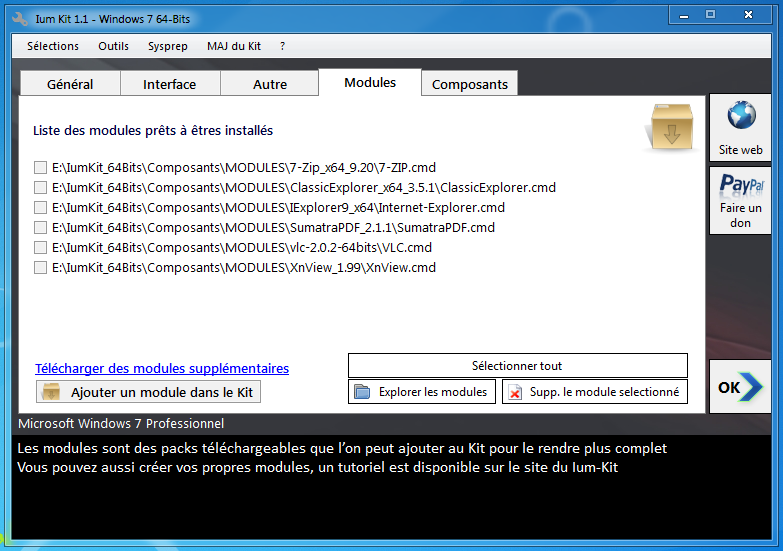The width and height of the screenshot is (783, 551).
Task: Open the ? help menu
Action: coord(283,46)
